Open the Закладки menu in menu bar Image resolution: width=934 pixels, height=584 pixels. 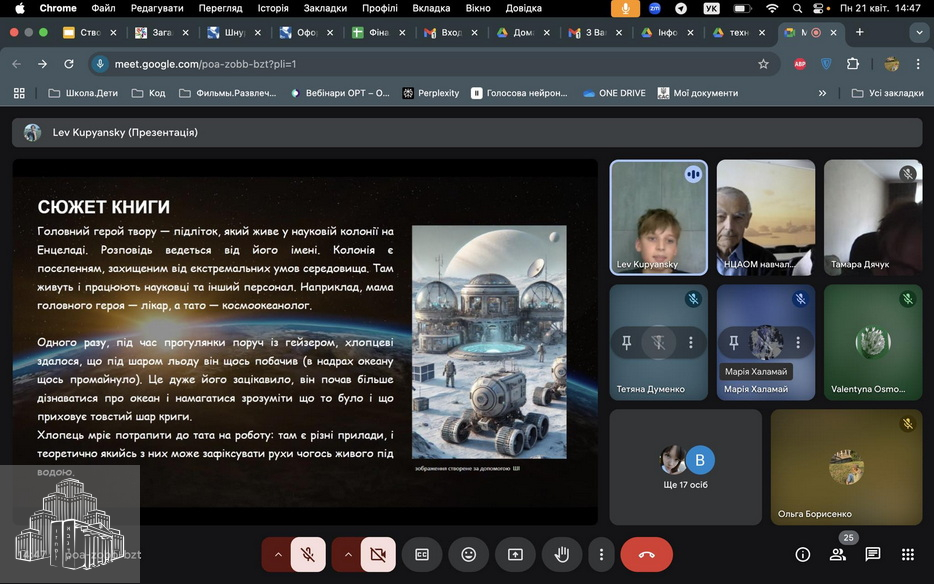pyautogui.click(x=325, y=8)
